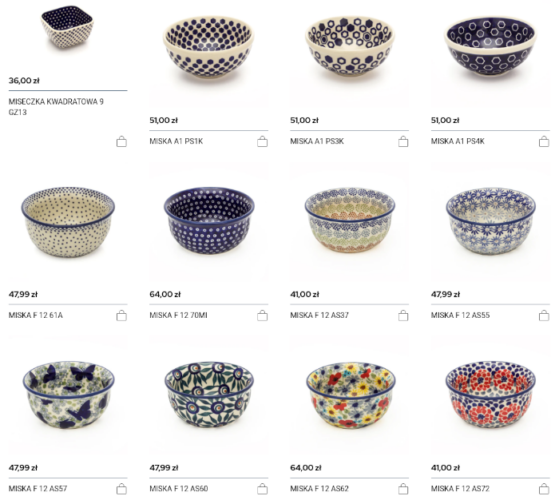View the butterfly bowl AS57 image
Image resolution: width=559 pixels, height=500 pixels.
coord(68,395)
